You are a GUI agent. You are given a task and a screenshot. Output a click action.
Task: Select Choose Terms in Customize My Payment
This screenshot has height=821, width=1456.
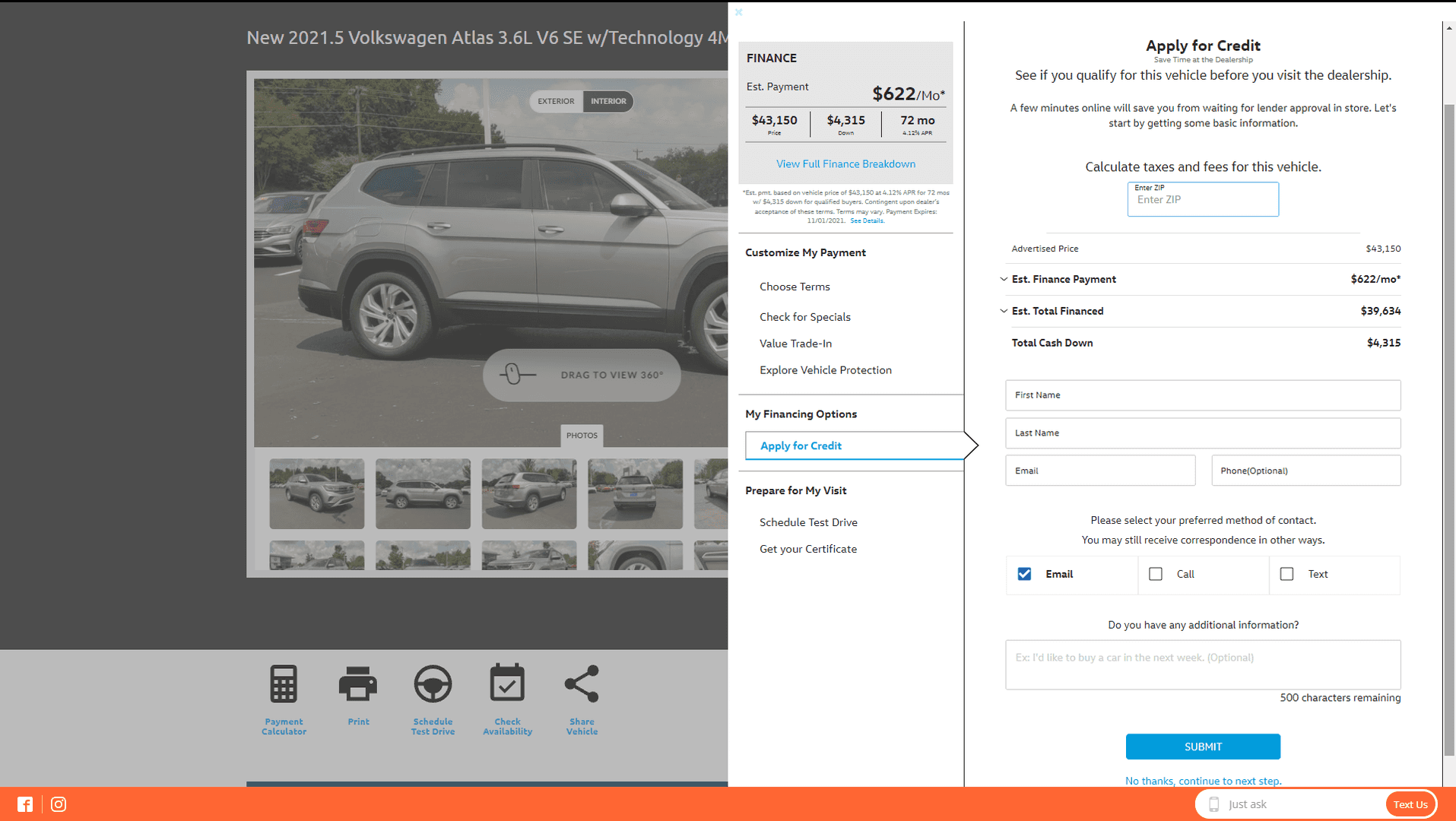point(795,287)
